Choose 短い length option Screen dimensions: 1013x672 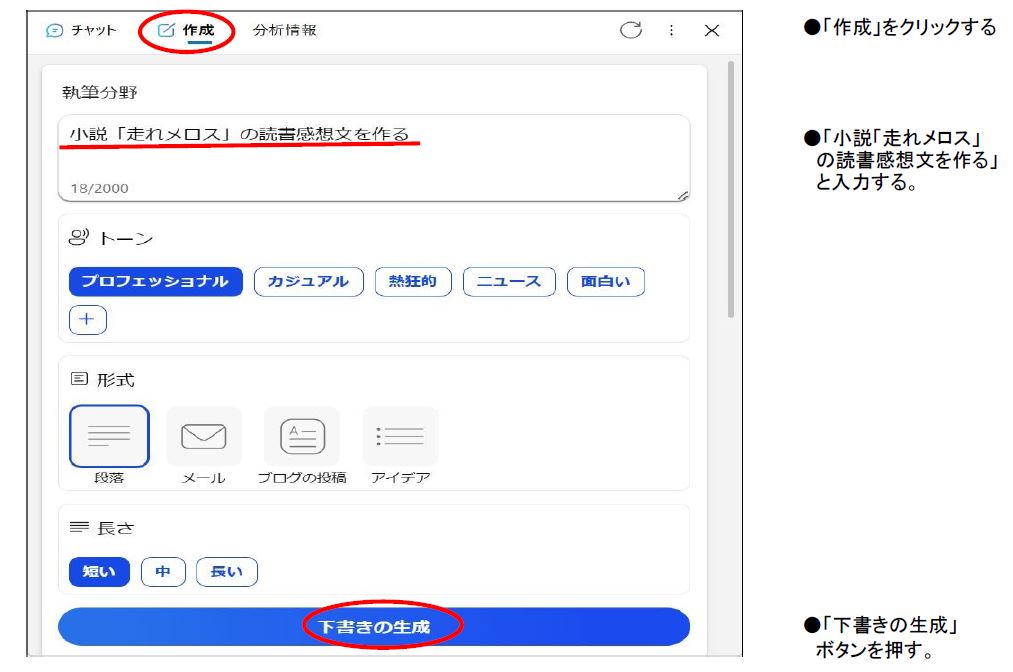pos(99,572)
